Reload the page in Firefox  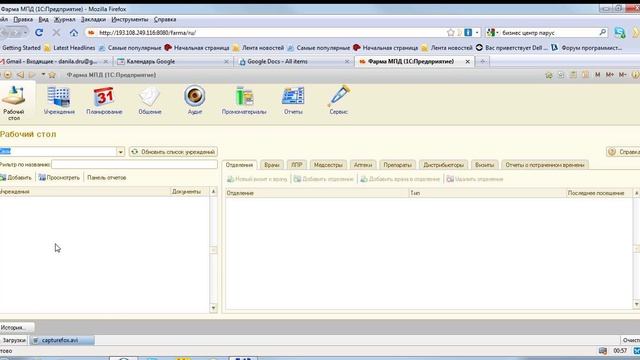[39, 32]
